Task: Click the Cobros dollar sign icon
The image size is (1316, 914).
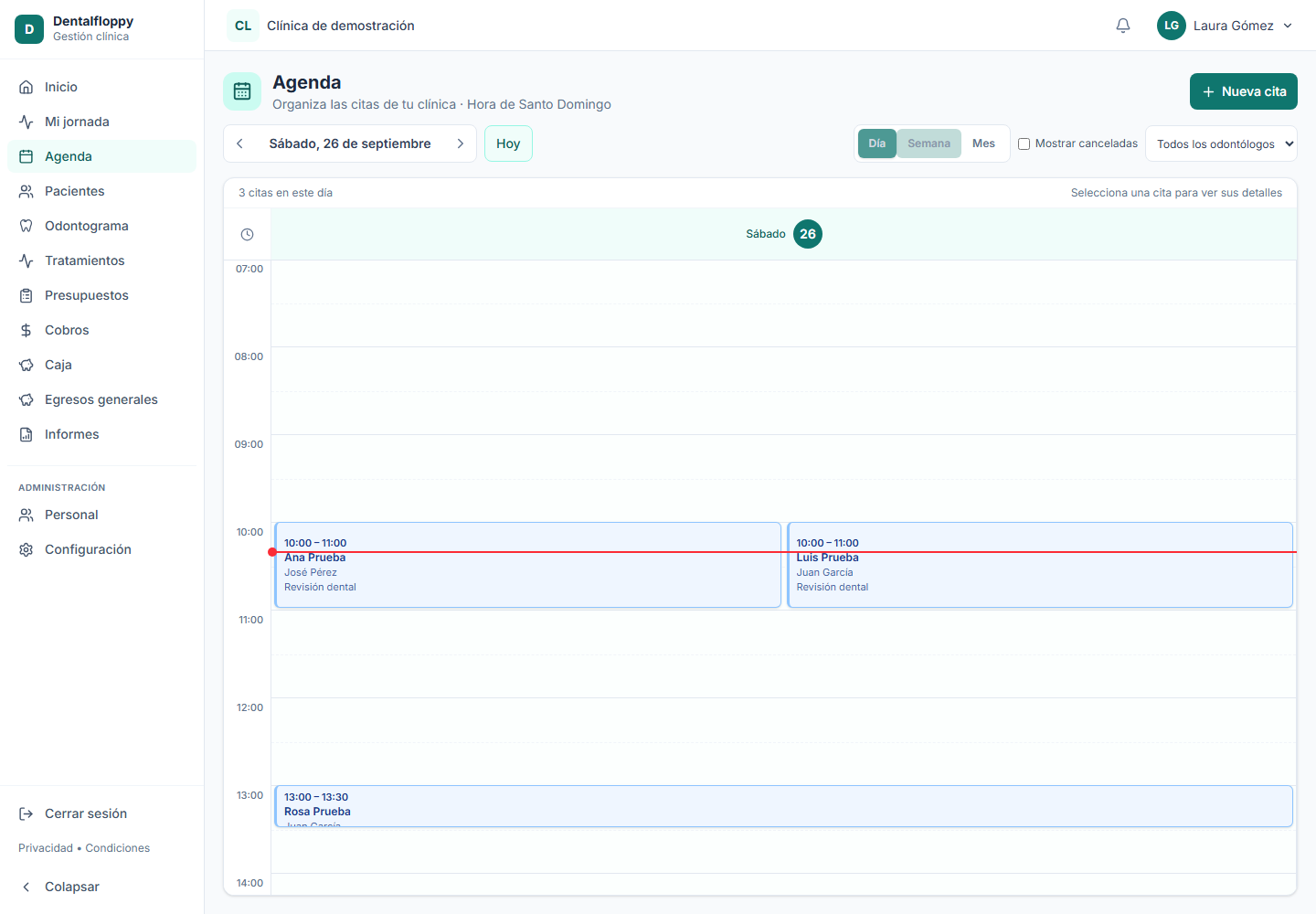Action: (27, 330)
